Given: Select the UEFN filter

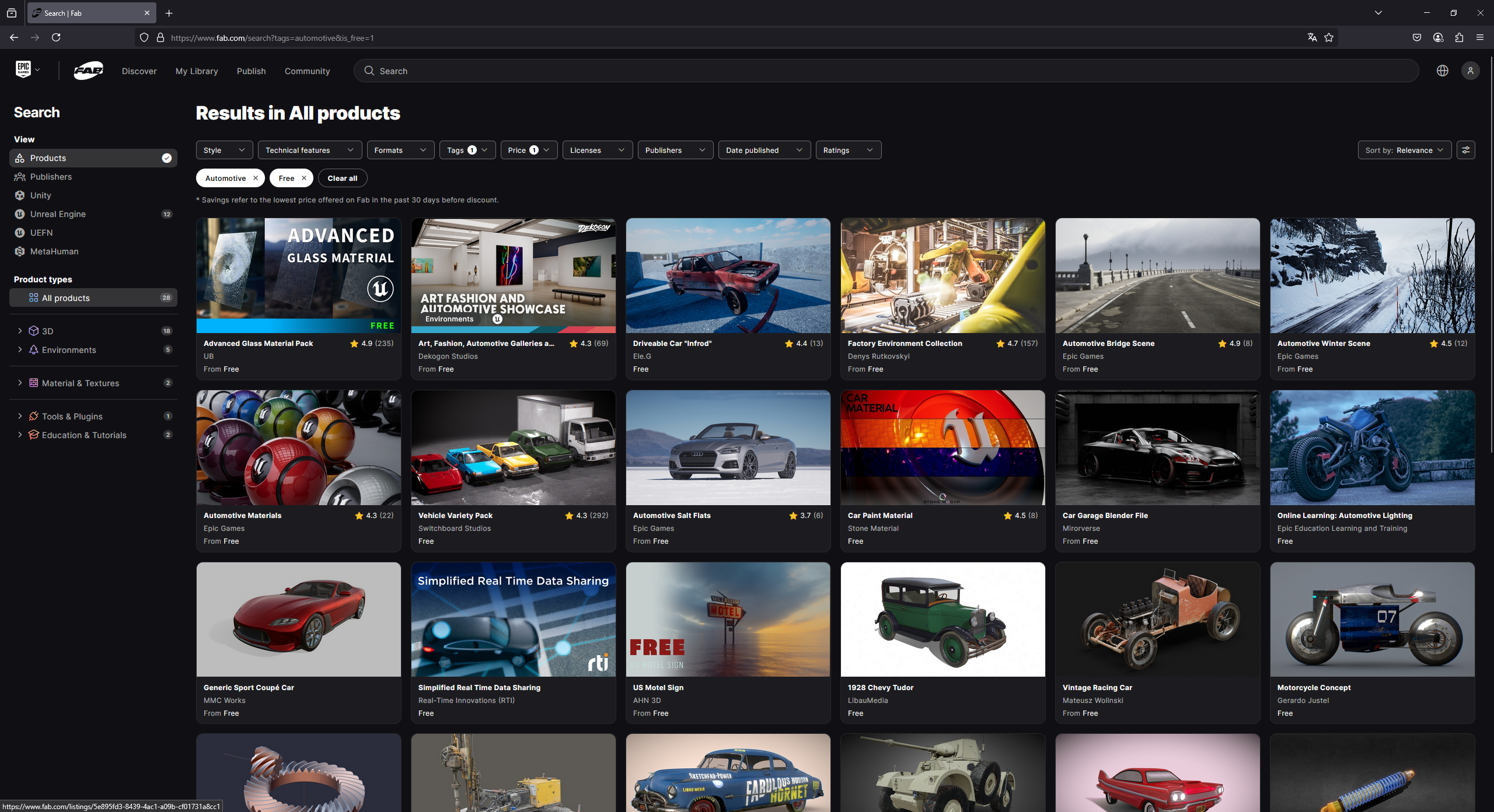Looking at the screenshot, I should point(93,233).
